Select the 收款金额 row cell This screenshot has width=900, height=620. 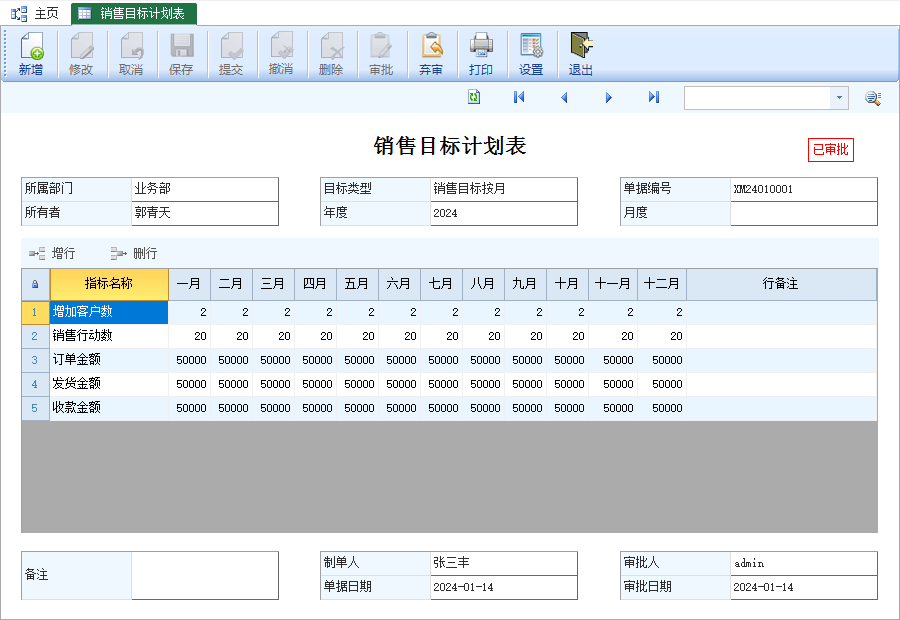pos(109,408)
